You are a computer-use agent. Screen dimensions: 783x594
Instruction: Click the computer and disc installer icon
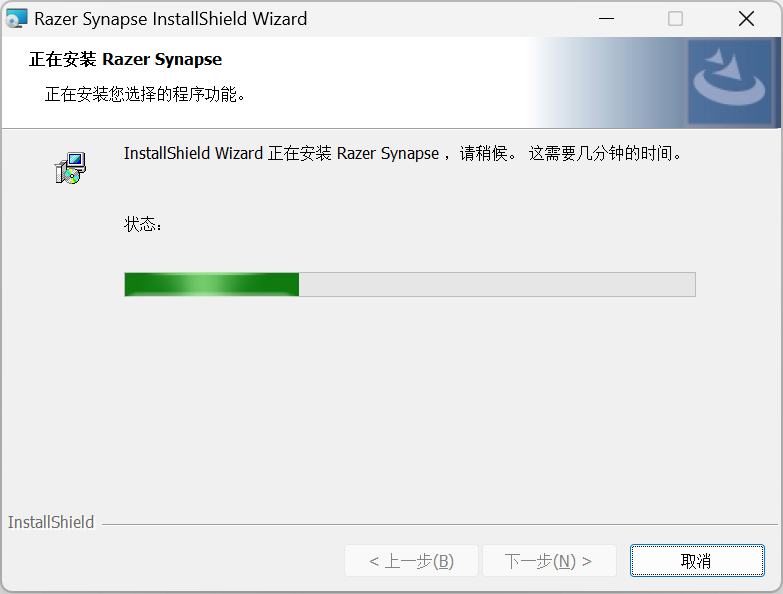tap(70, 168)
